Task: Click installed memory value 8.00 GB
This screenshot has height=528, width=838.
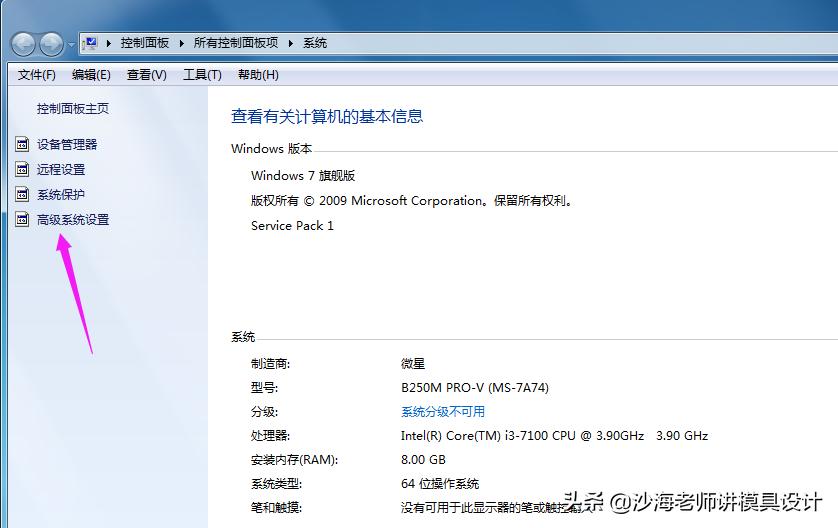Action: (x=423, y=460)
